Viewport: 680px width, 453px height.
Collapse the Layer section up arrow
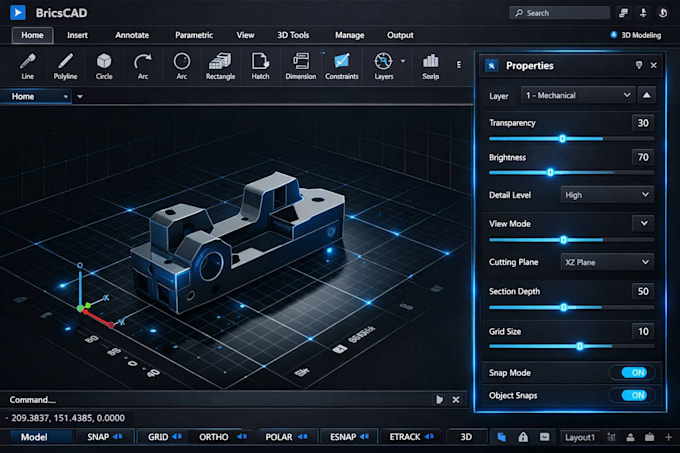click(x=647, y=95)
